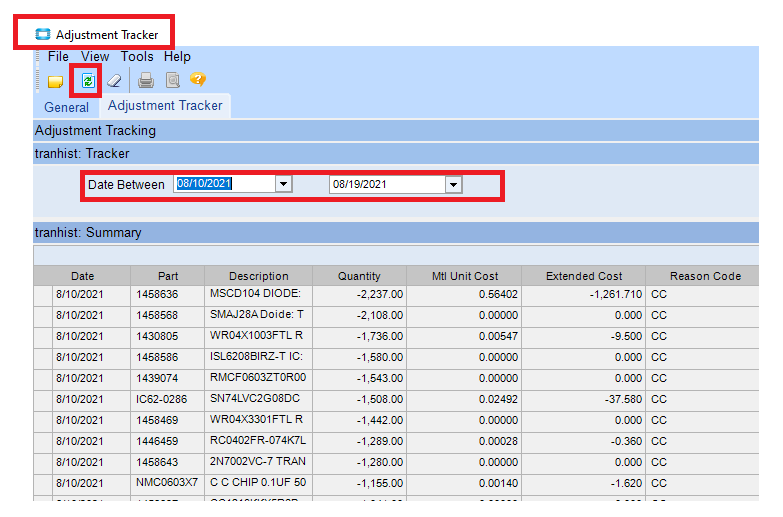
Task: Expand the end date 08/19/2021 dropdown arrow
Action: point(453,184)
